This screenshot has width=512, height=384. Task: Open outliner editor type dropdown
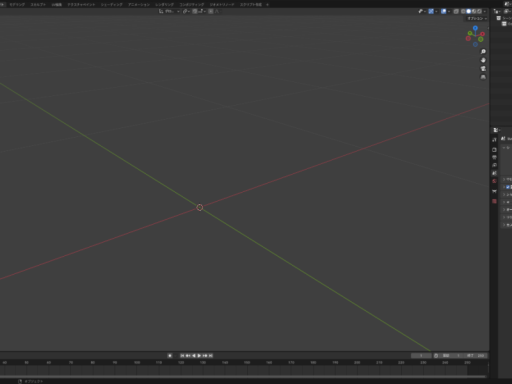point(497,11)
